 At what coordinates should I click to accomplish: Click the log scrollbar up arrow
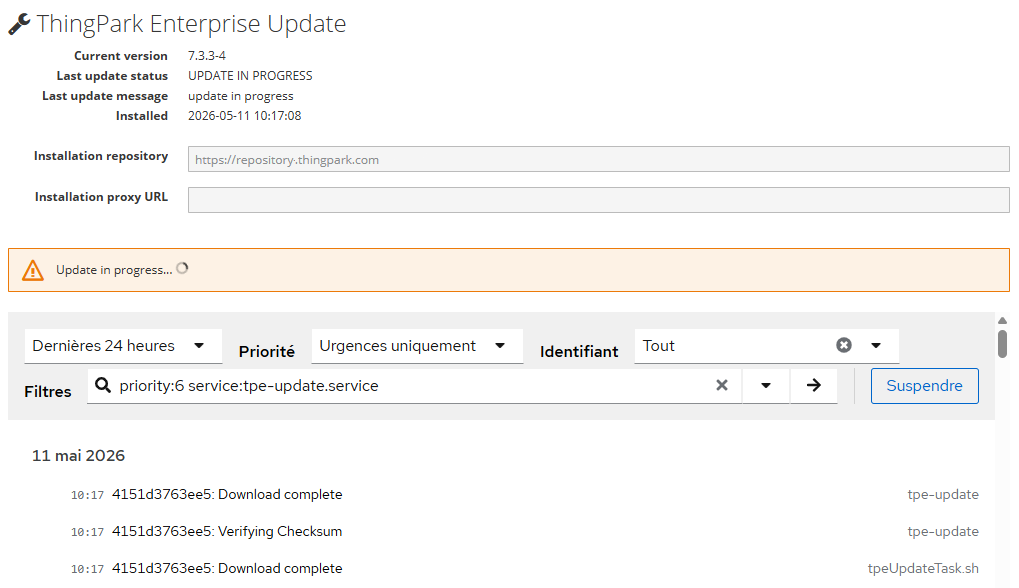coord(1003,321)
